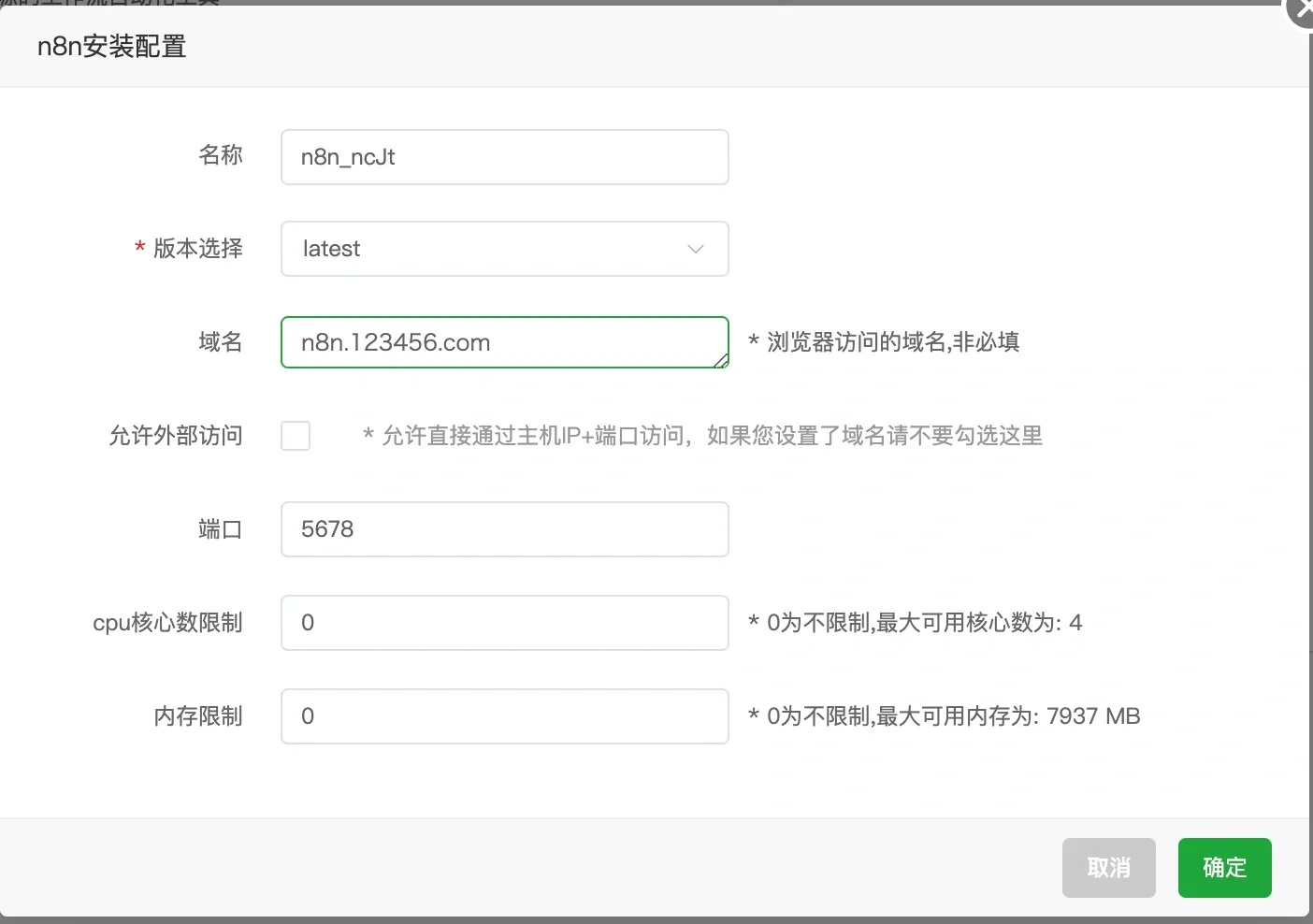Screen dimensions: 1313x924
Task: Click the 内存限制 label
Action: coord(198,716)
